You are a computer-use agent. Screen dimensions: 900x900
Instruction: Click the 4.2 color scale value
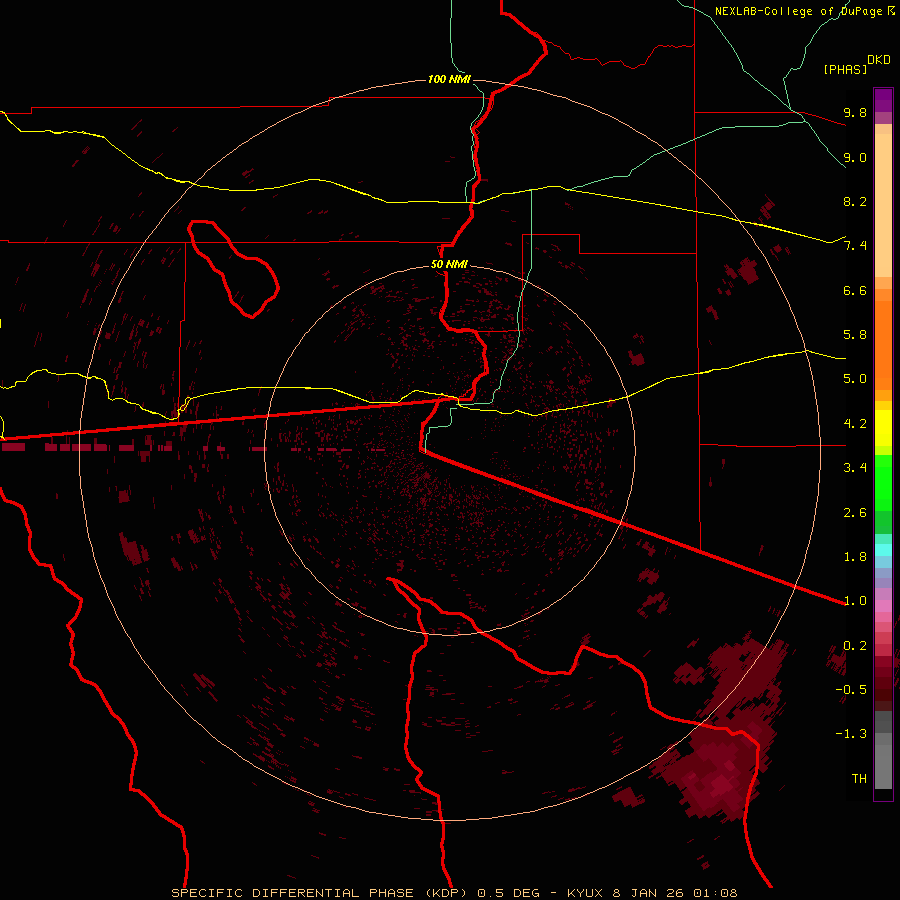tap(855, 424)
